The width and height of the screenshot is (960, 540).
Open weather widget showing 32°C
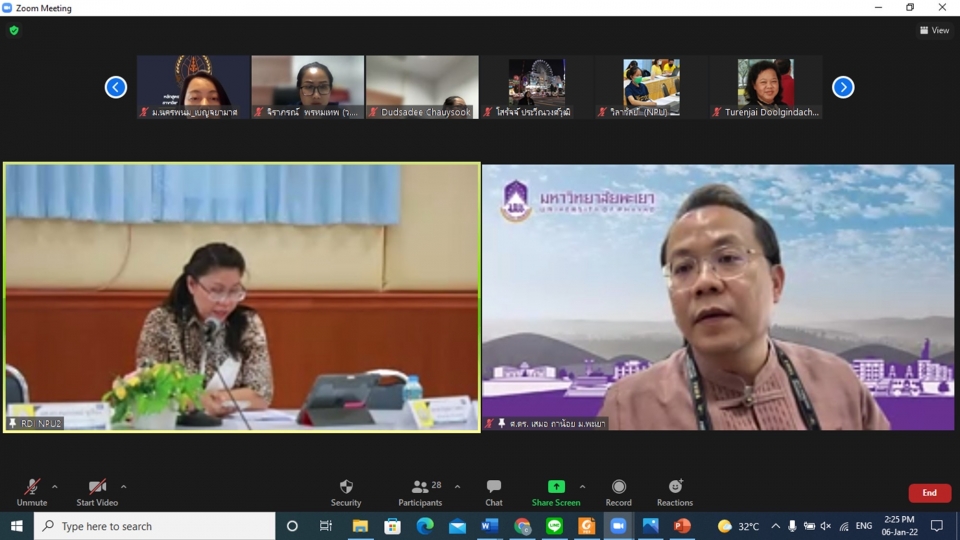tap(738, 526)
